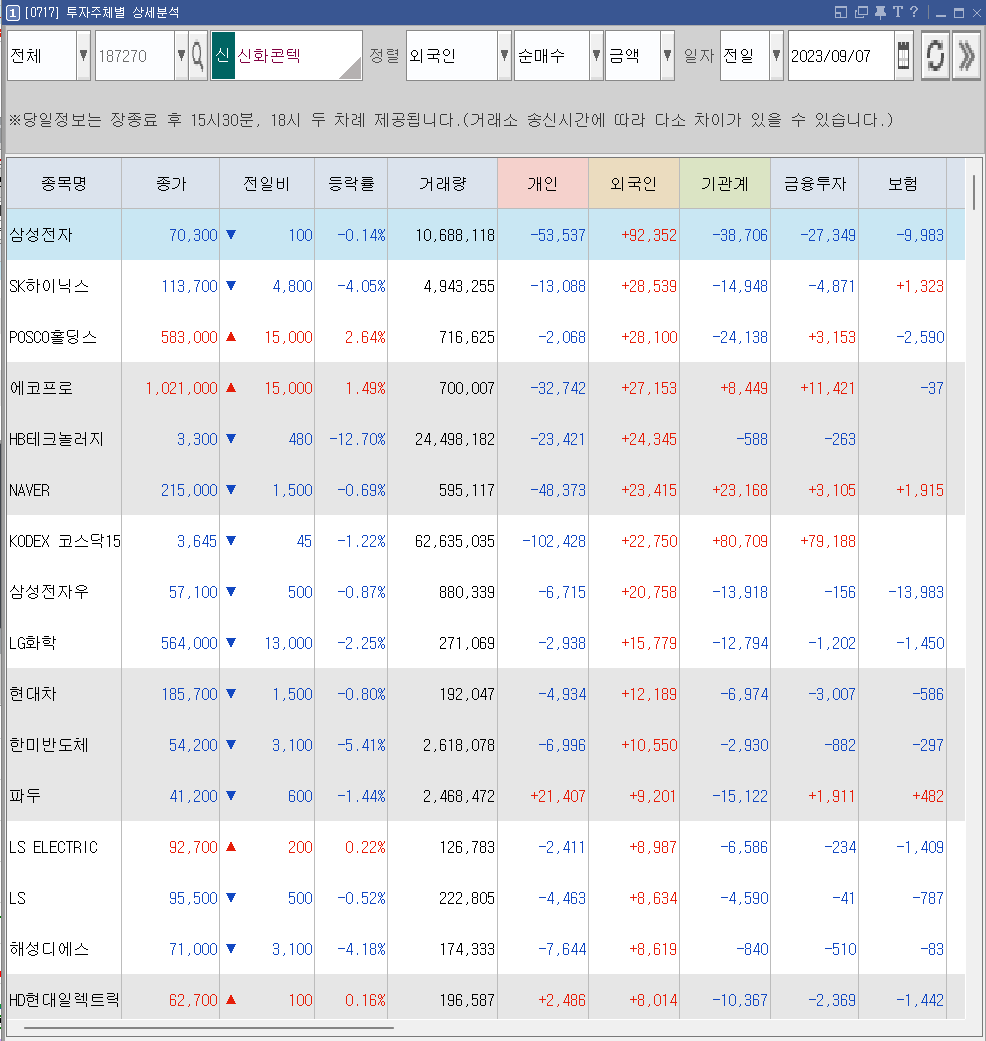This screenshot has width=986, height=1041.
Task: Select the POSCO홀딩스 row
Action: (x=485, y=337)
